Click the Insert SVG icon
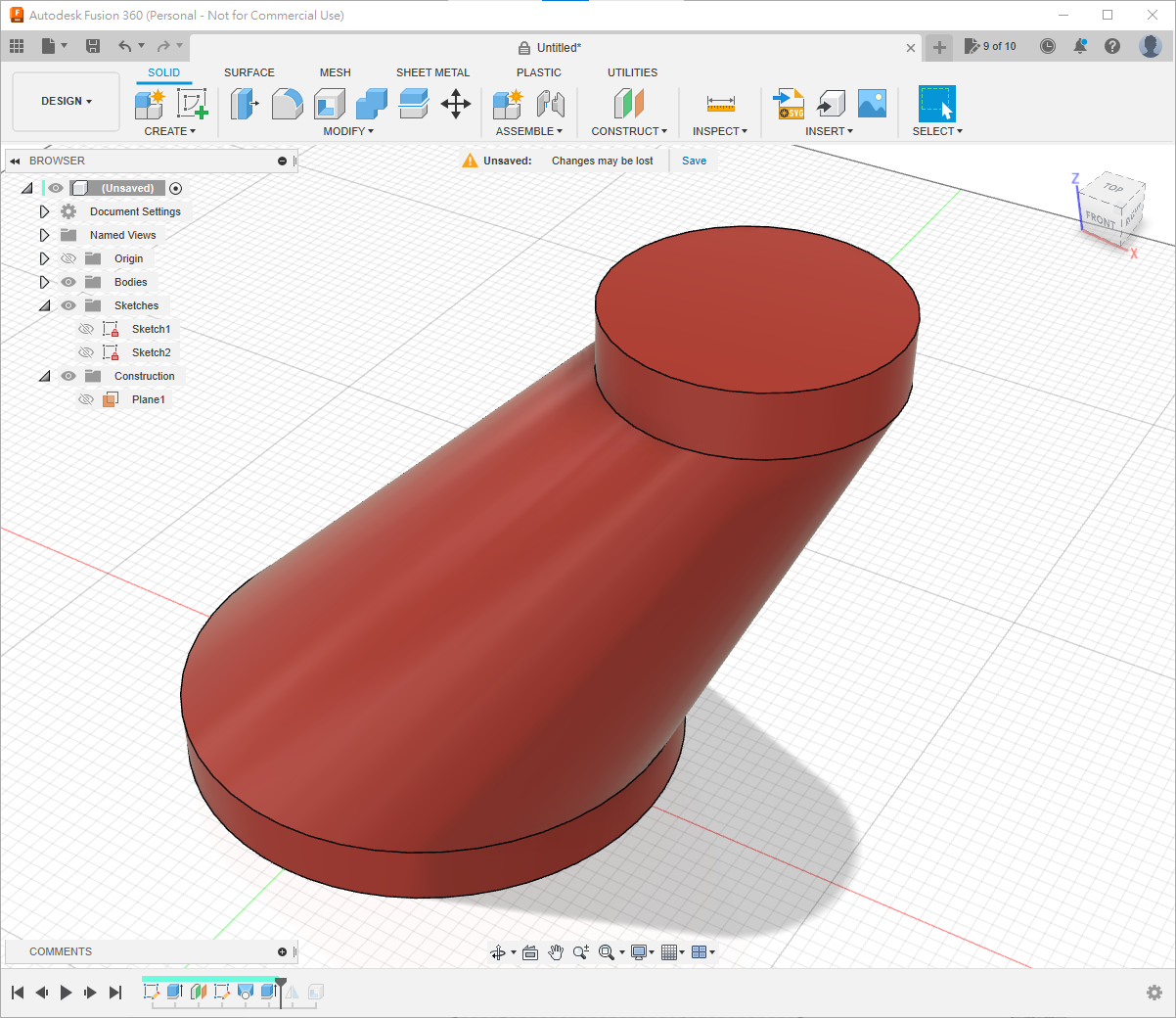The height and width of the screenshot is (1018, 1176). pyautogui.click(x=789, y=103)
